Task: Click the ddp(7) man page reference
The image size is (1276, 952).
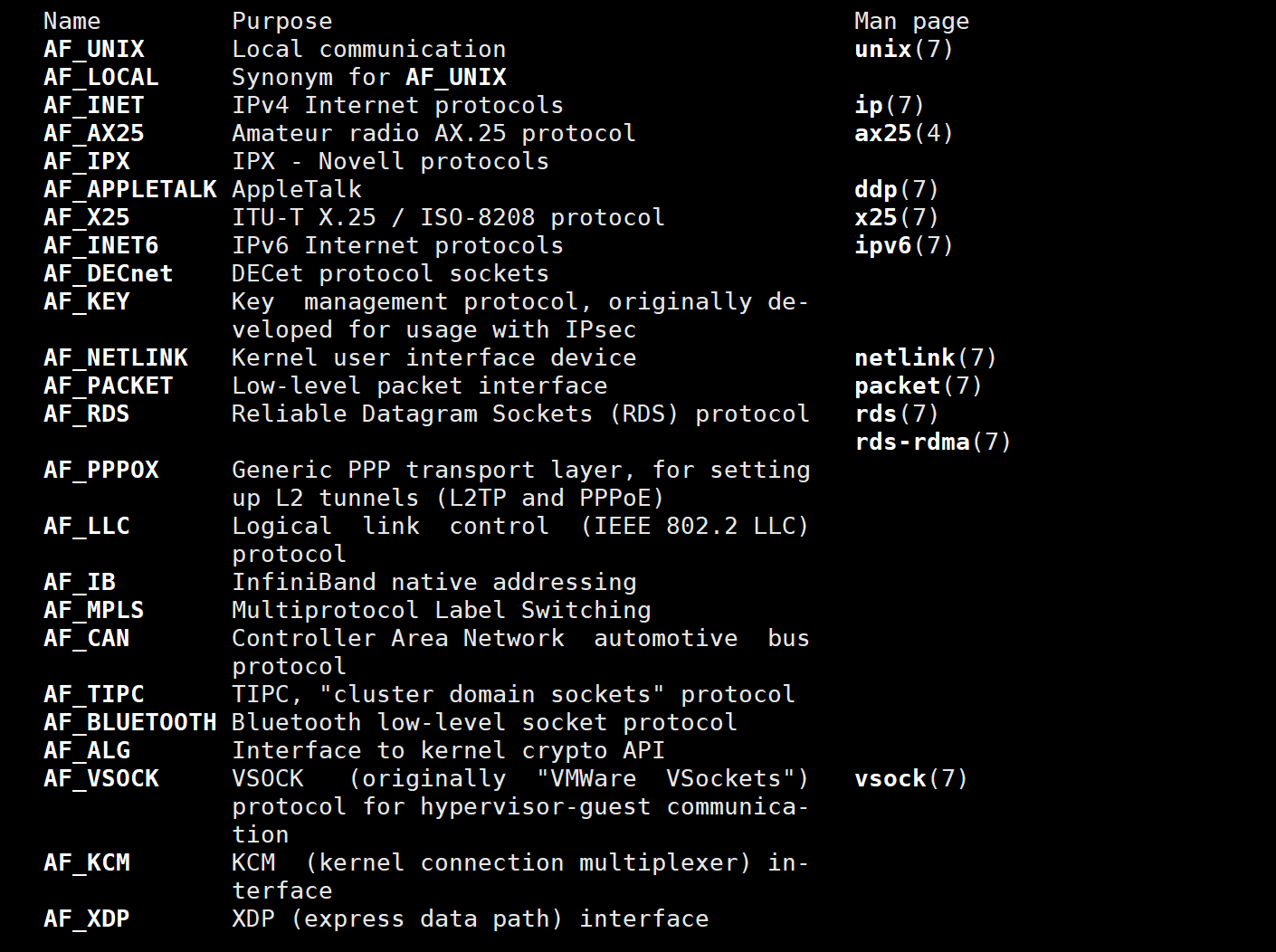Action: tap(897, 189)
